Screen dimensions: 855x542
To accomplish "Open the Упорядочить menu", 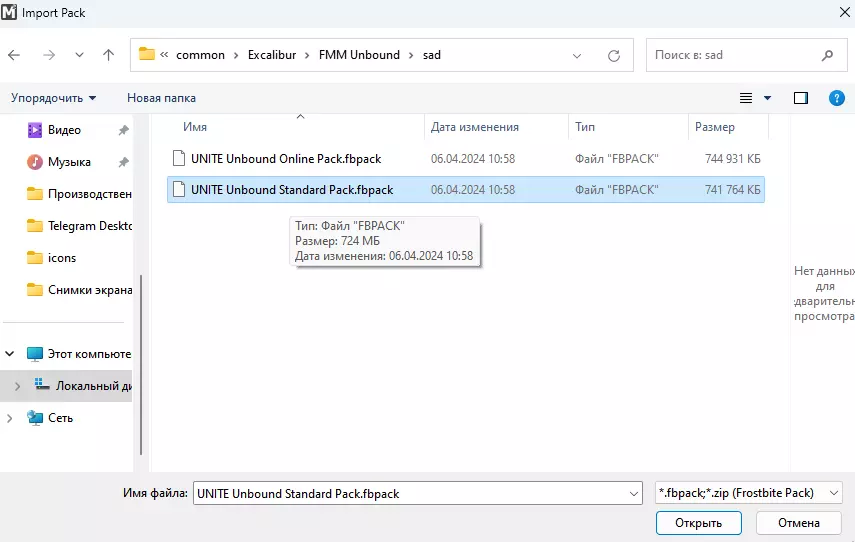I will click(x=53, y=98).
